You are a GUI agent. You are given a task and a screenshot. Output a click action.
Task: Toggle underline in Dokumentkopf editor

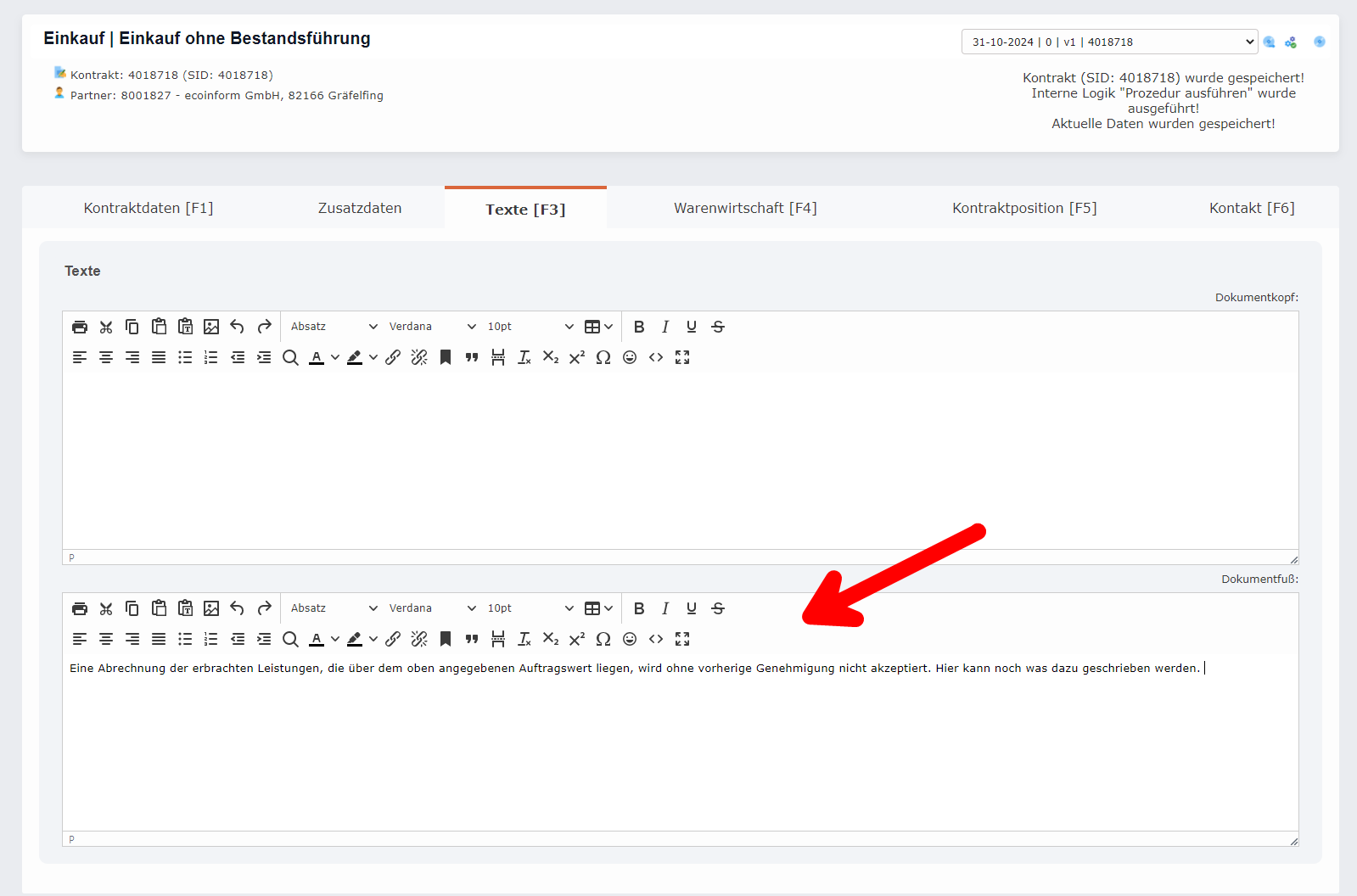click(x=692, y=327)
